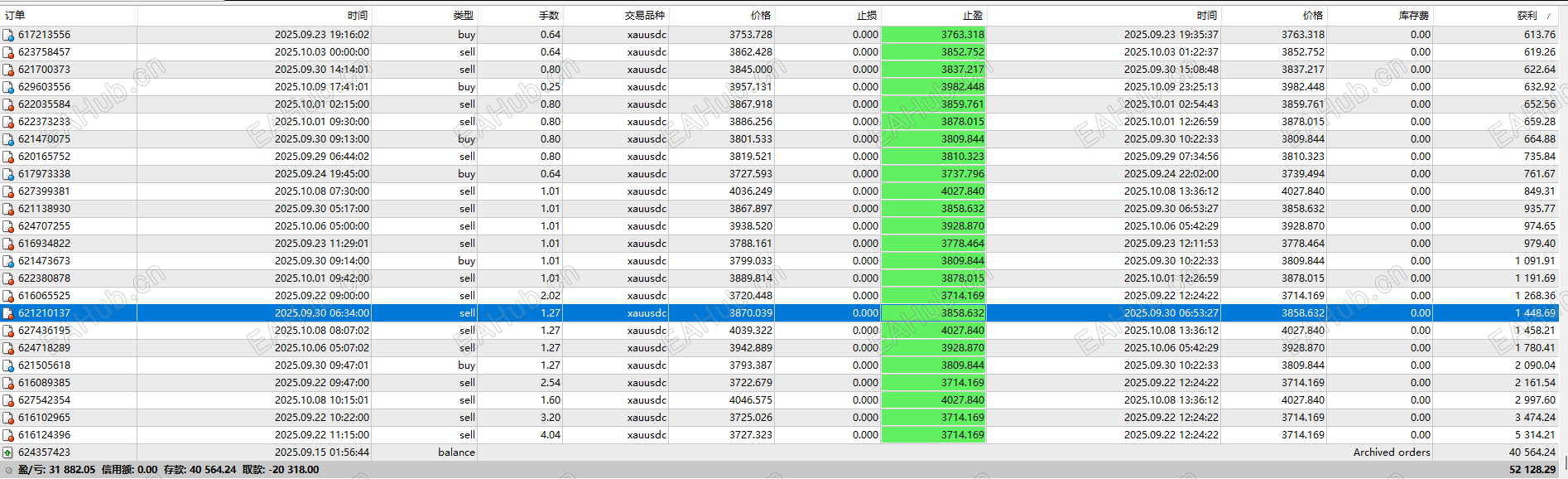Viewport: 1568px width, 479px height.
Task: Click the buy-order icon for 617973338
Action: 8,174
